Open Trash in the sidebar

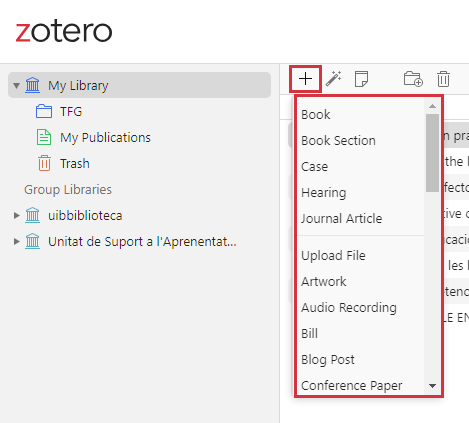click(x=75, y=163)
